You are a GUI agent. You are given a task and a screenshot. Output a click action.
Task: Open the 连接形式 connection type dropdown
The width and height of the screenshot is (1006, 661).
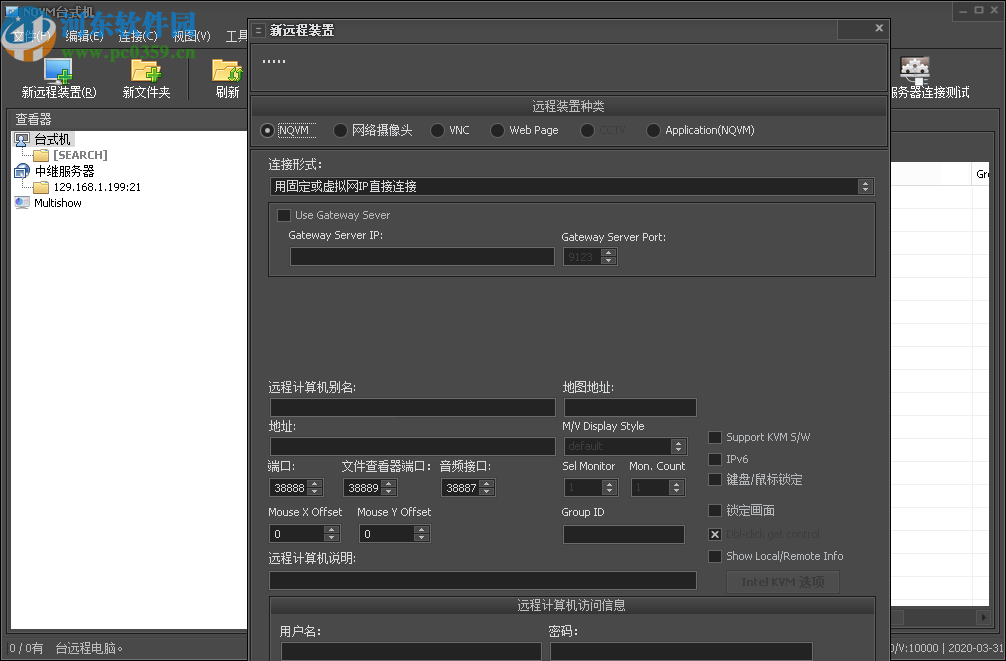tap(866, 186)
